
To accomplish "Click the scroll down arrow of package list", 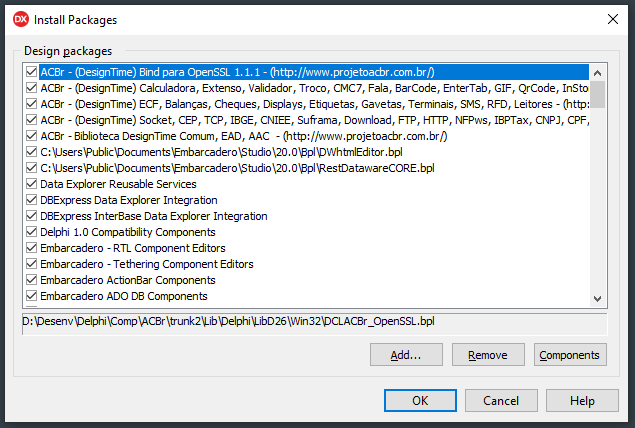I will (x=597, y=299).
